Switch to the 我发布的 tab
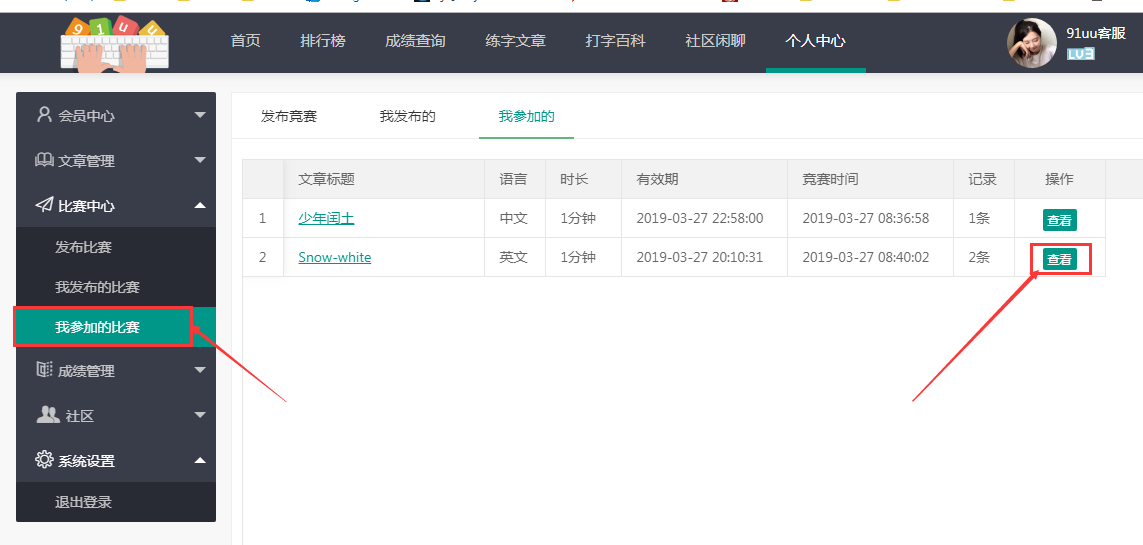 pyautogui.click(x=407, y=116)
